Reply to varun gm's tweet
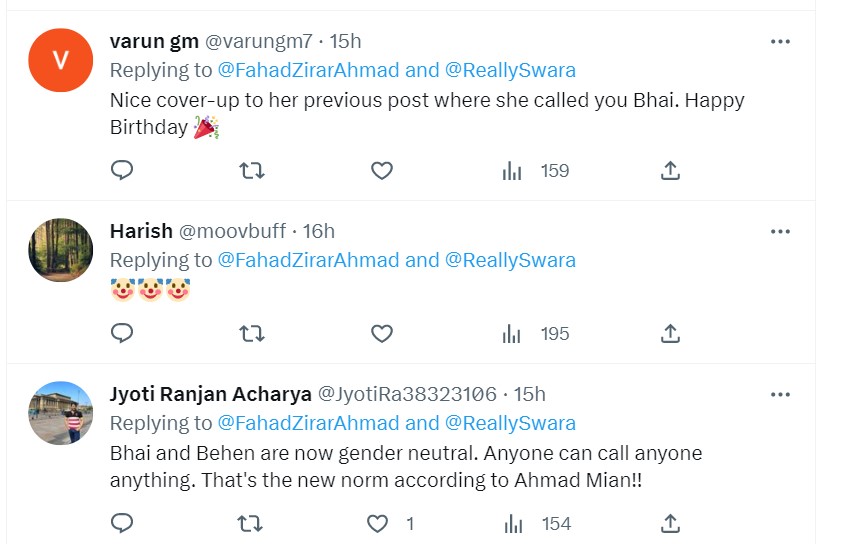The width and height of the screenshot is (844, 544). click(122, 171)
